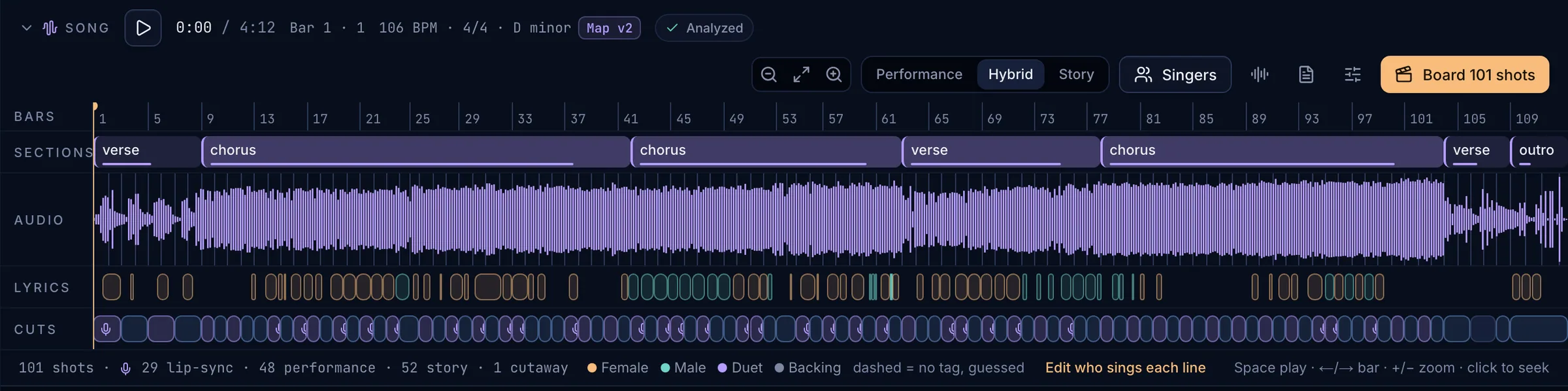Seek to bar 5 on the ruler
The width and height of the screenshot is (1568, 391).
click(157, 119)
